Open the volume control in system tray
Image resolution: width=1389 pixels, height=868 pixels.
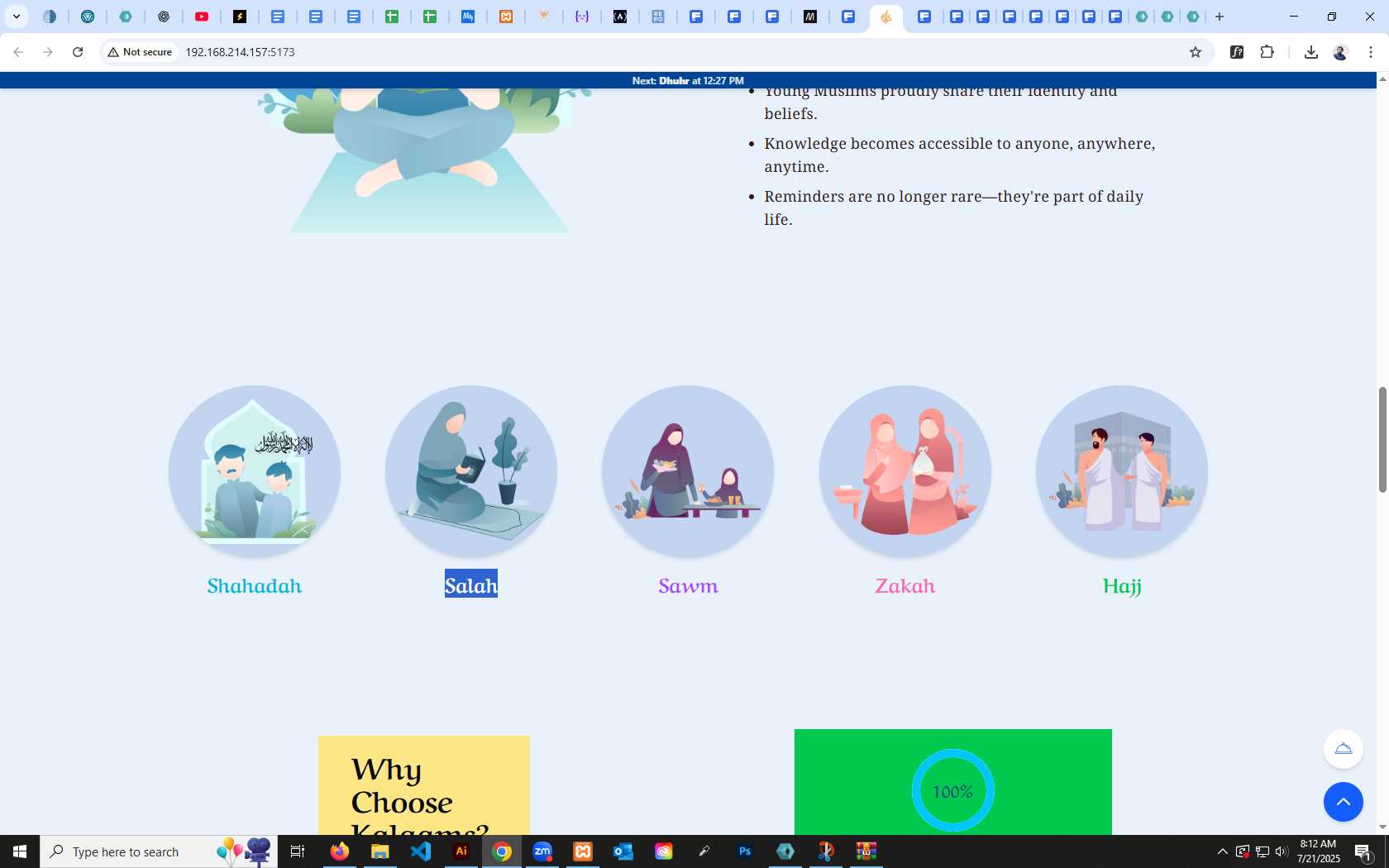click(1282, 851)
